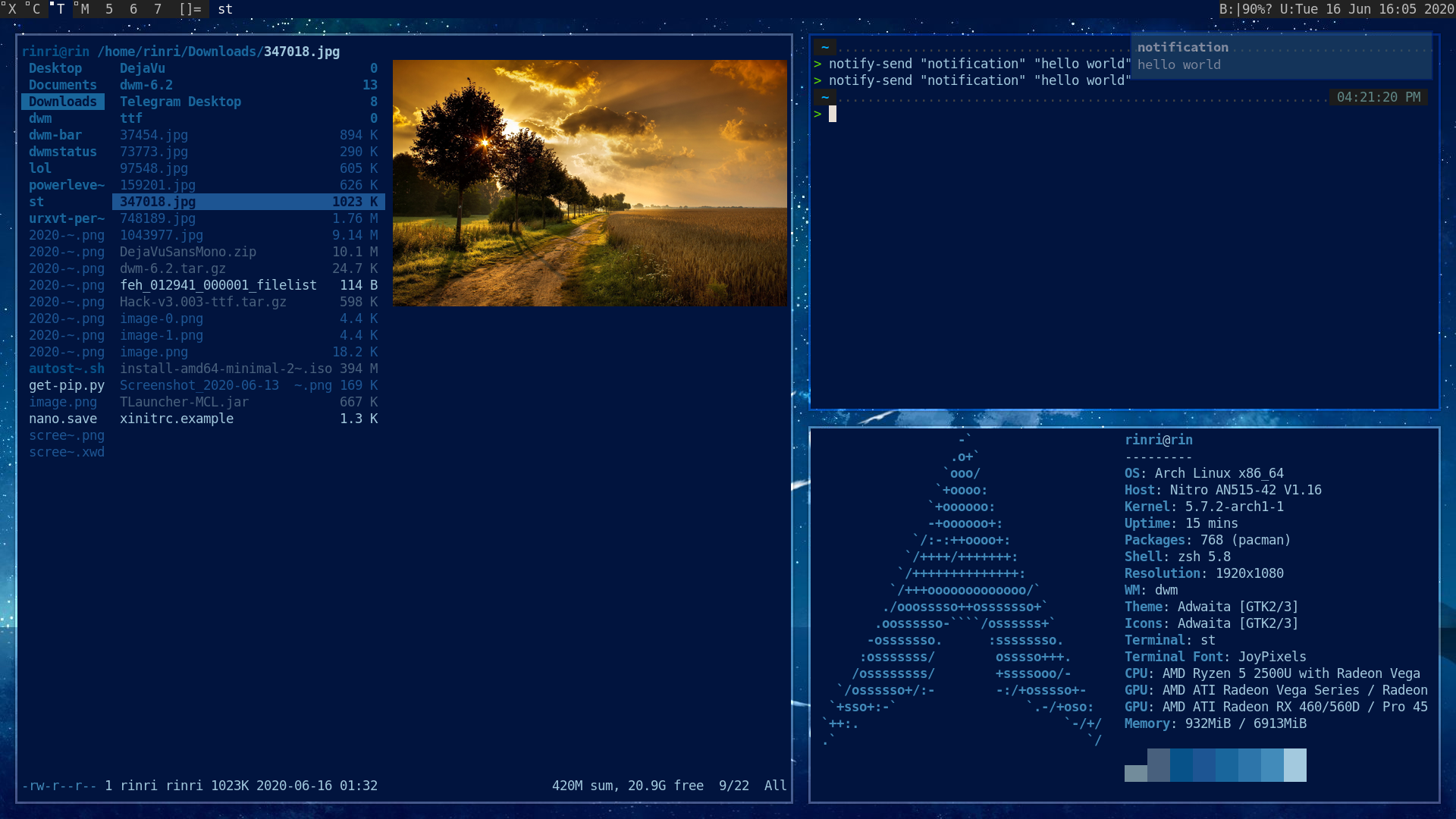The height and width of the screenshot is (819, 1456).
Task: Open the dwm-6.2 folder
Action: [249, 85]
